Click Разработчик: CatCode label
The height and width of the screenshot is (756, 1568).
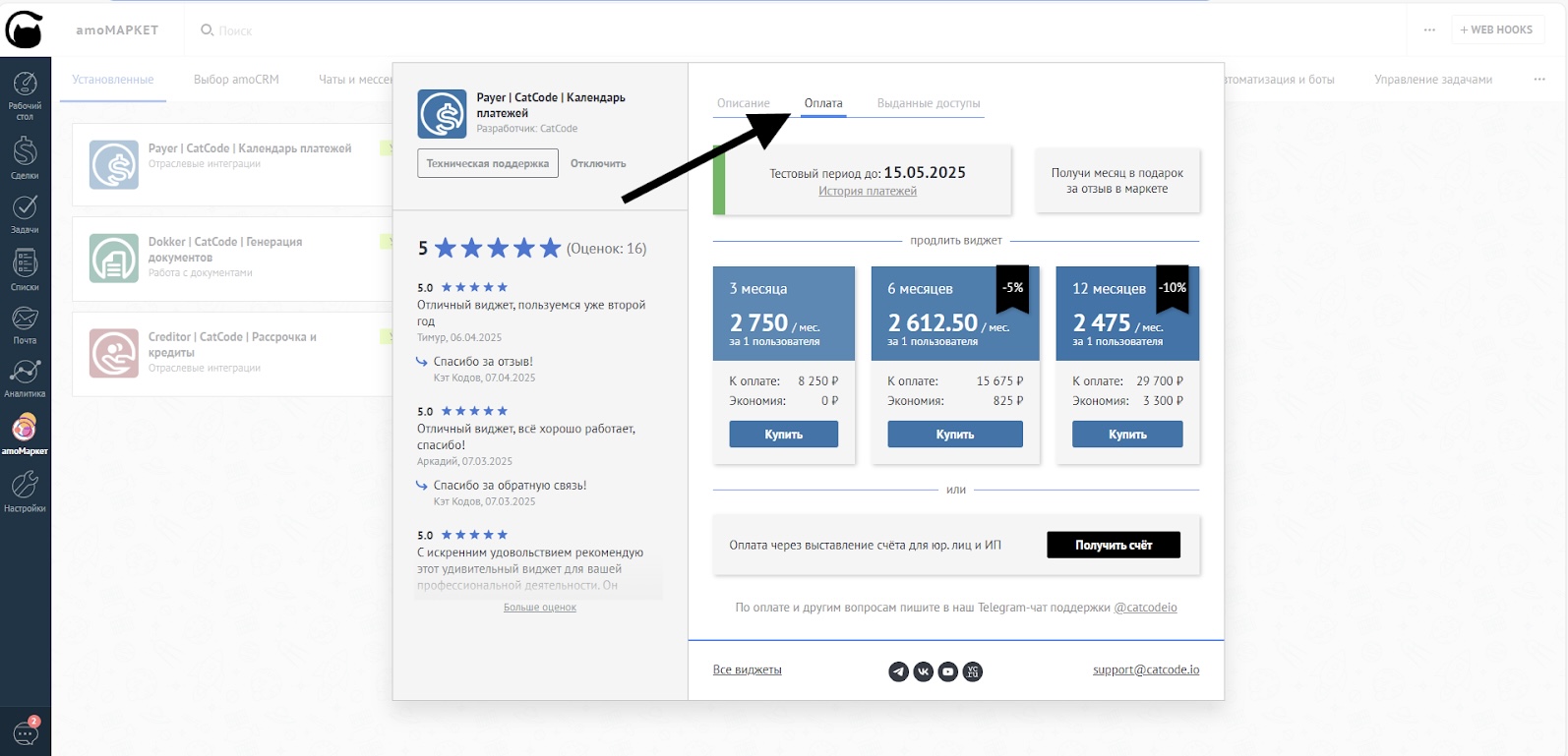pos(527,129)
